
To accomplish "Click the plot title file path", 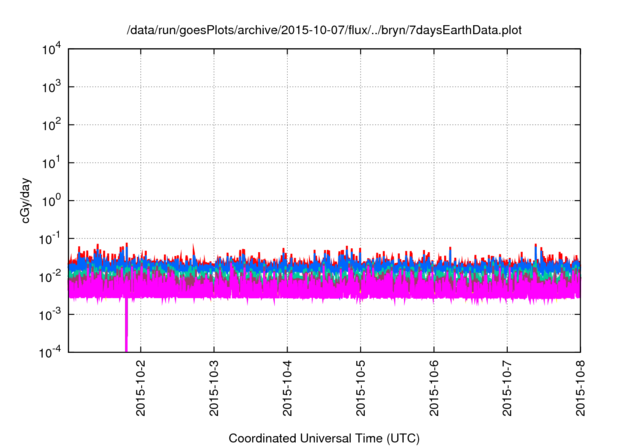I will pyautogui.click(x=324, y=30).
